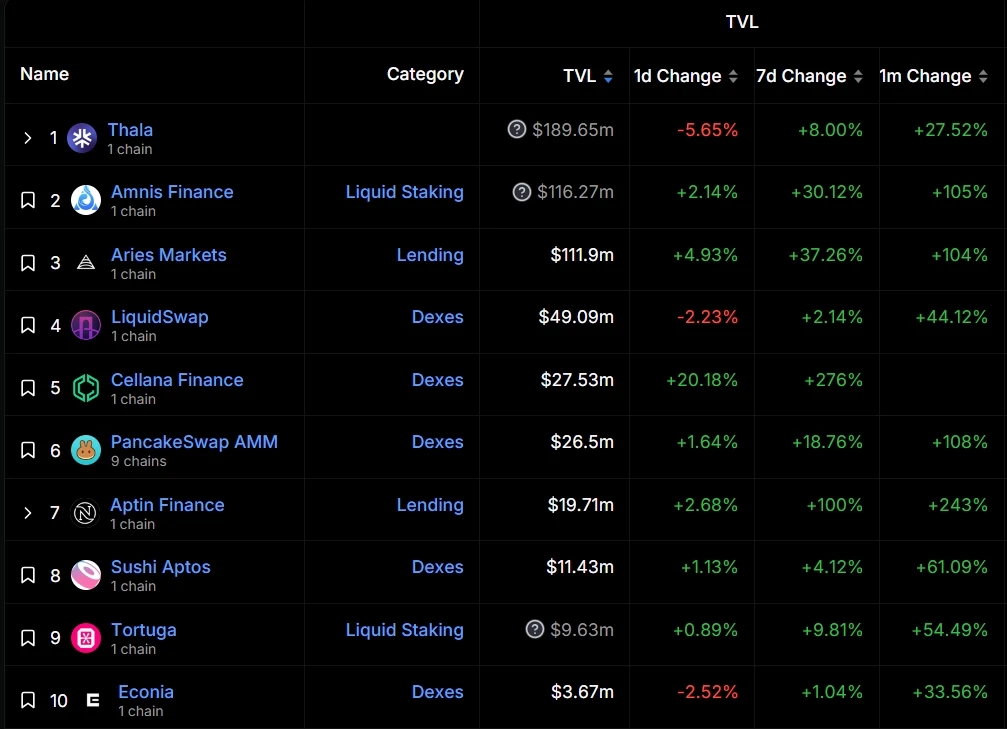Click the Tortuga pink logo icon
The height and width of the screenshot is (729, 1007).
coord(86,638)
